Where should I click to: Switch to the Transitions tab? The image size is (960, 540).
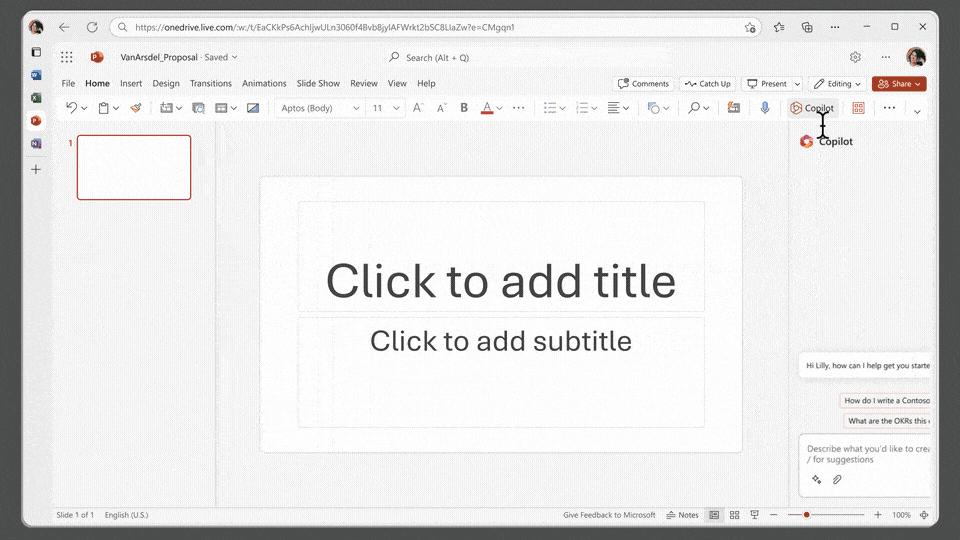pos(211,84)
